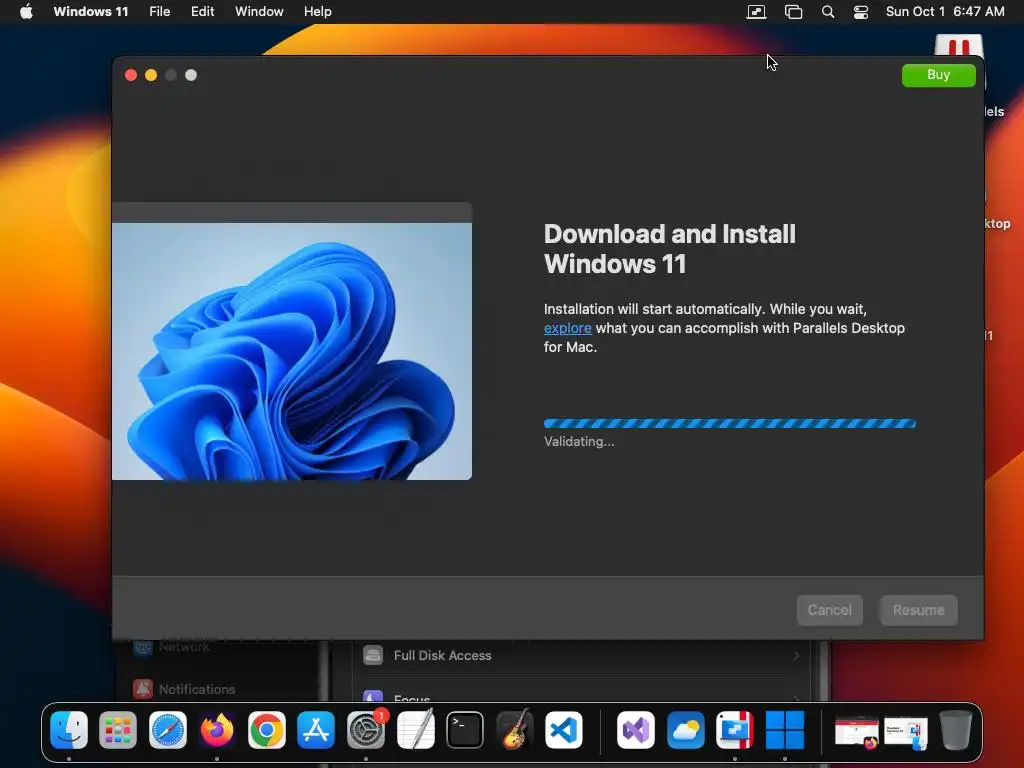
Task: Launch Google Chrome from the Dock
Action: coord(266,729)
